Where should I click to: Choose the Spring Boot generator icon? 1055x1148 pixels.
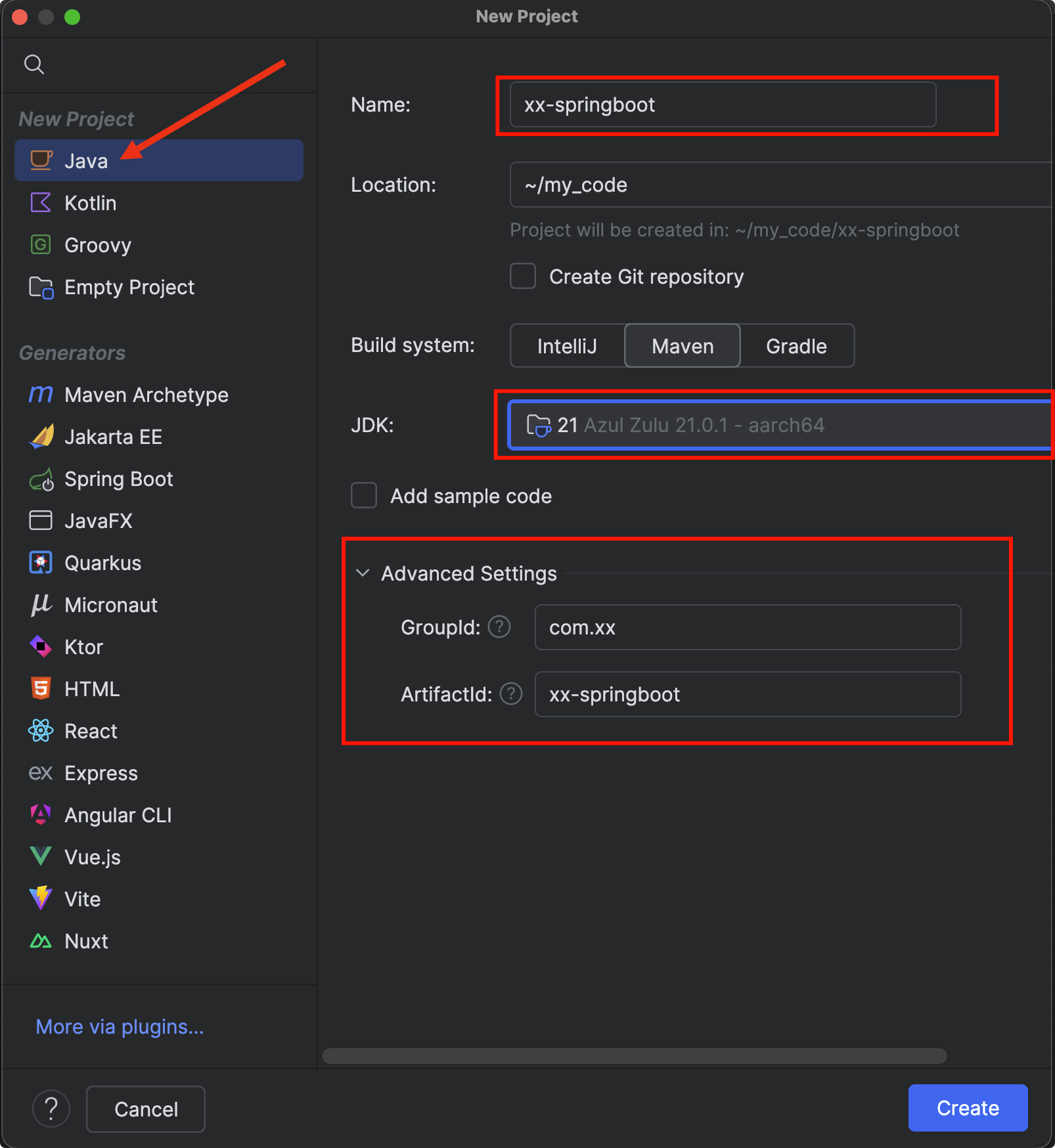click(x=41, y=480)
